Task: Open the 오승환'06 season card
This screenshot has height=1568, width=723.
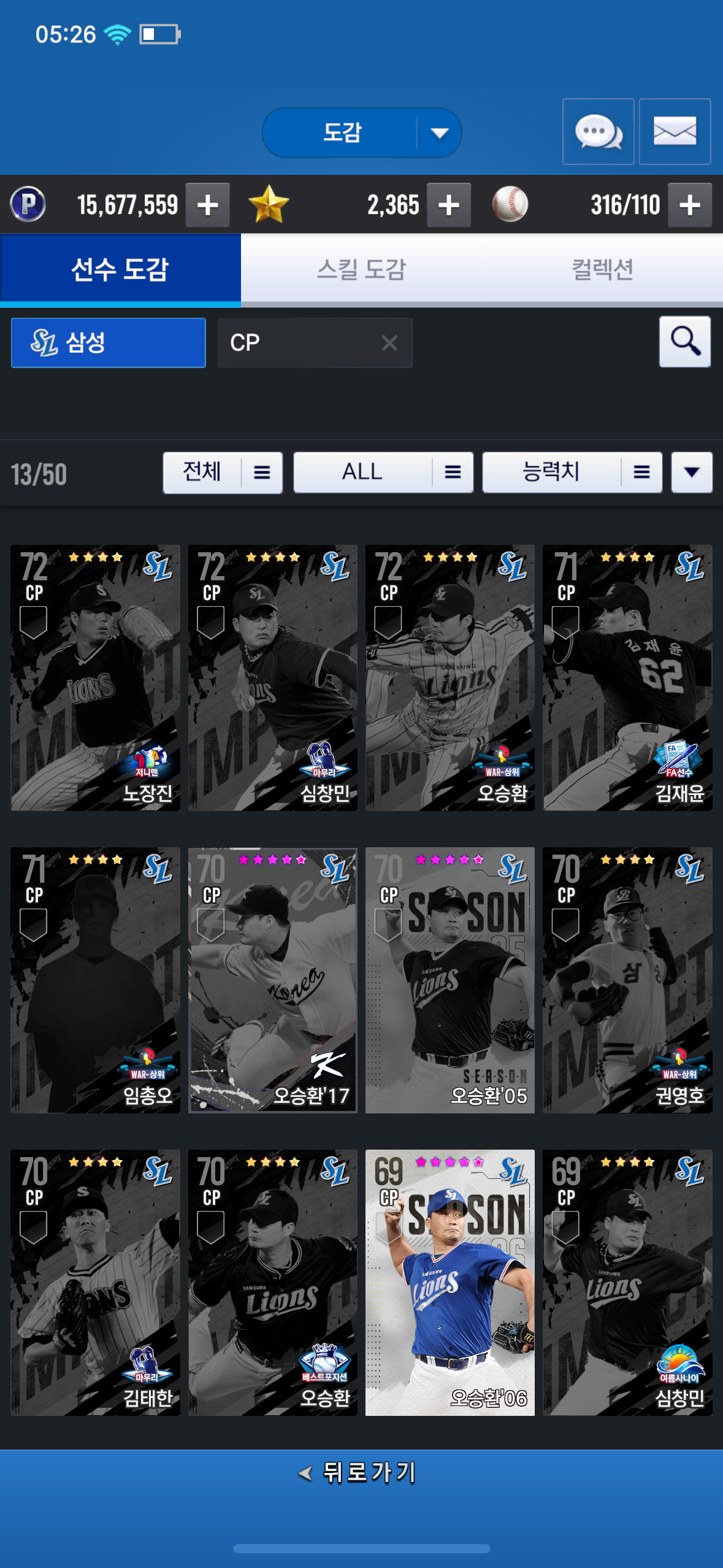Action: point(449,1283)
